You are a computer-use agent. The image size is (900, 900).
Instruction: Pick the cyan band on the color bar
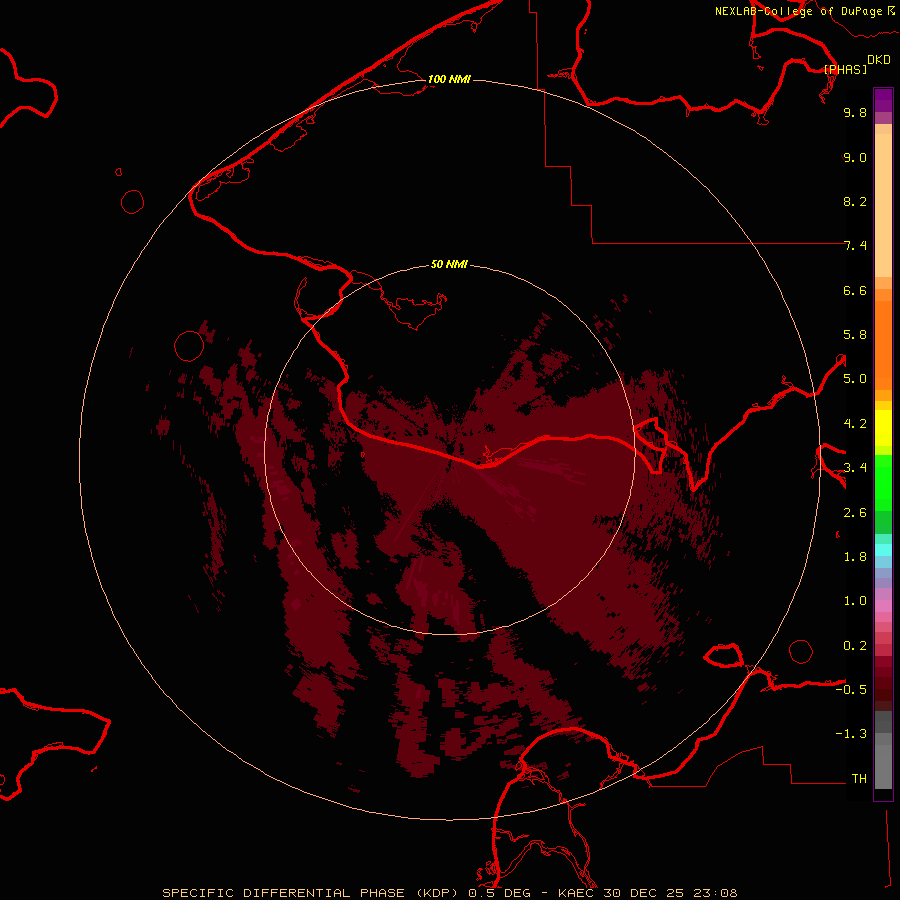point(883,550)
